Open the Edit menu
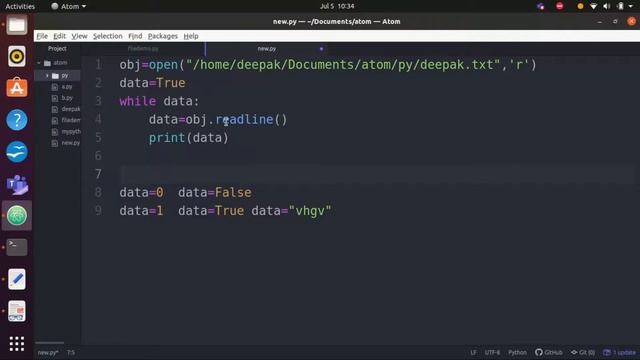 (60, 36)
